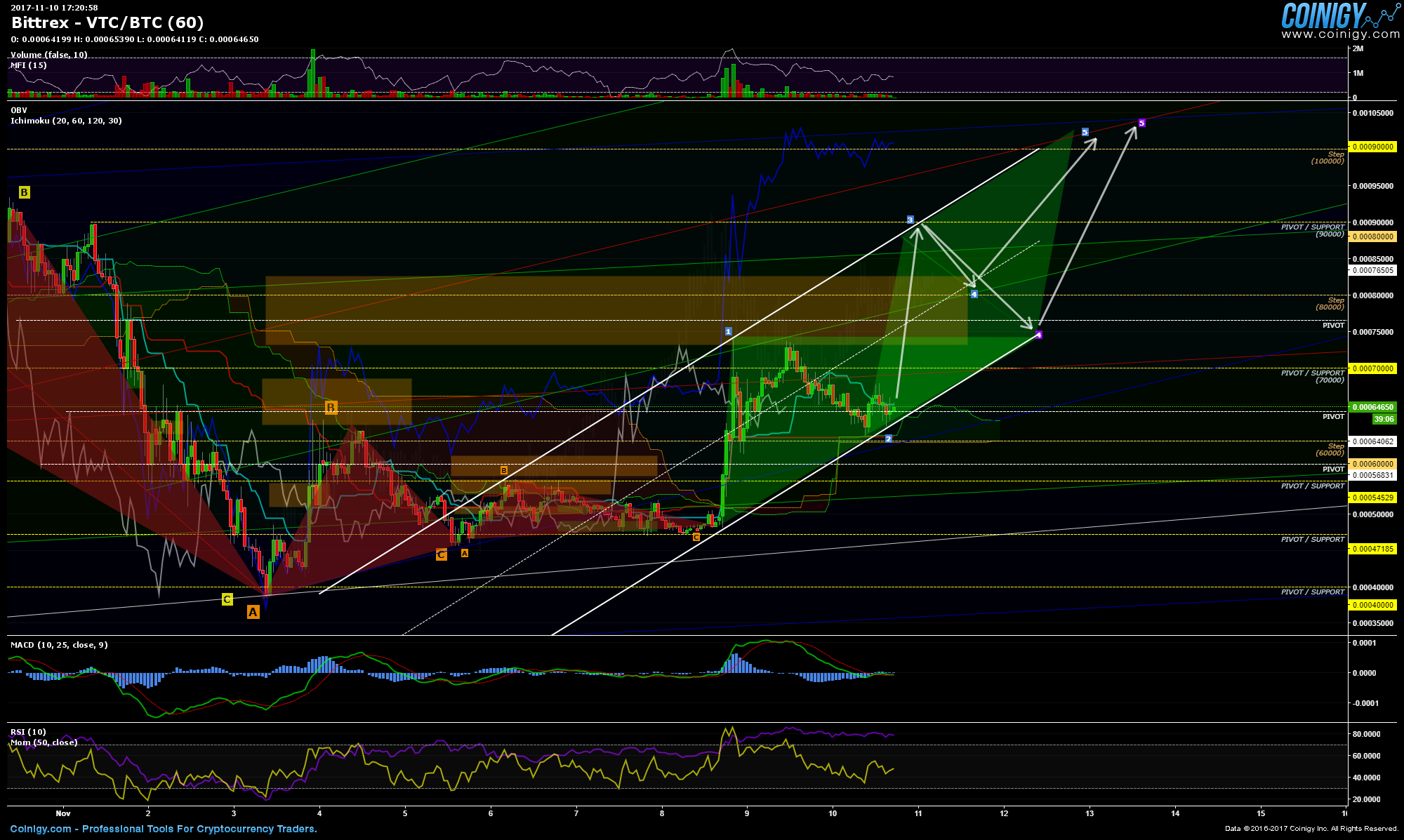Open the Coinigy.com footer tagline link

(x=164, y=829)
